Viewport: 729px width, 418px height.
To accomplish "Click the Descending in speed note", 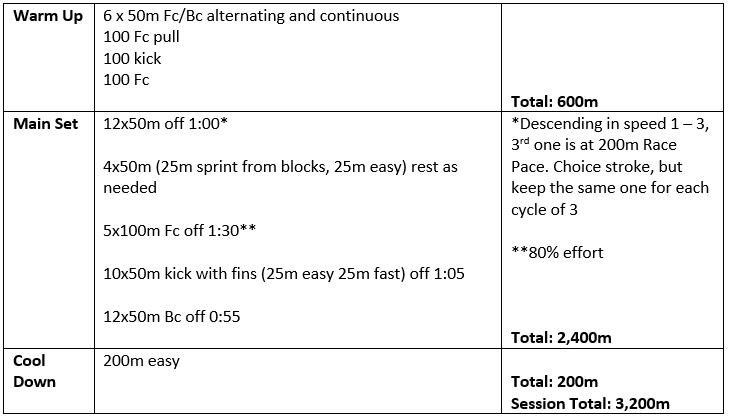I will pyautogui.click(x=610, y=124).
